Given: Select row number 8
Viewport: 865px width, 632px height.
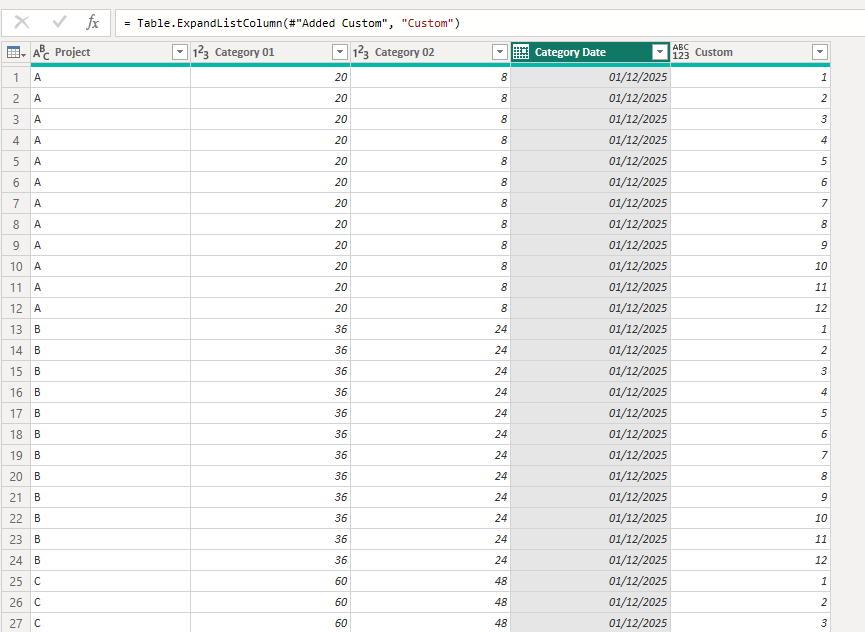Looking at the screenshot, I should [16, 224].
